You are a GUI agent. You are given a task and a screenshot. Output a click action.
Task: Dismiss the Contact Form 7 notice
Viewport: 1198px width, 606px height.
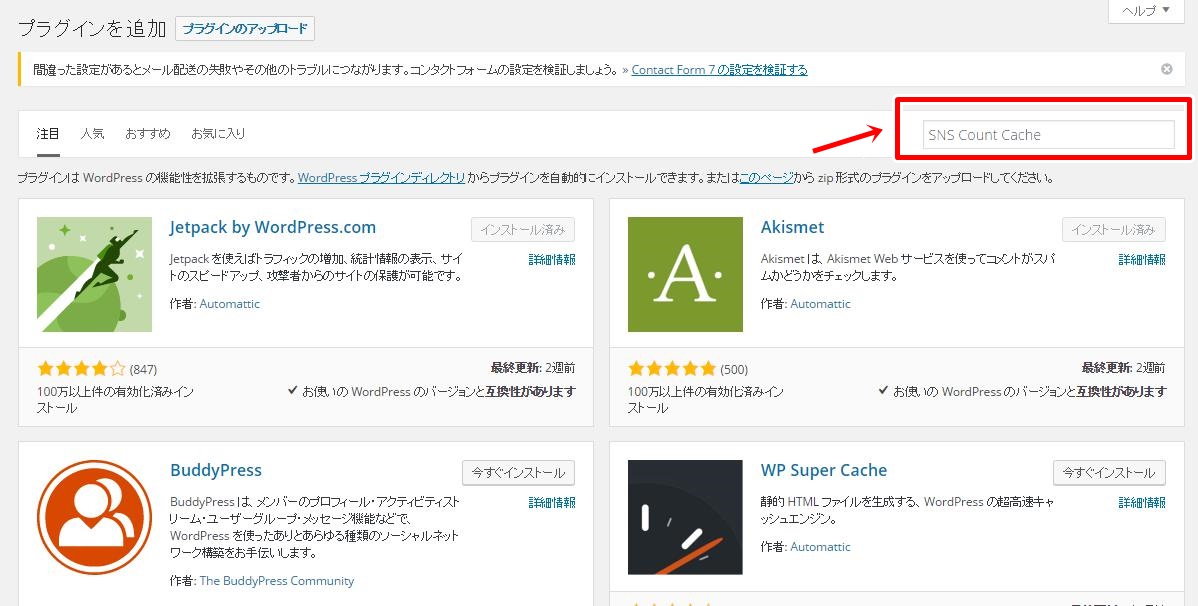tap(1167, 69)
